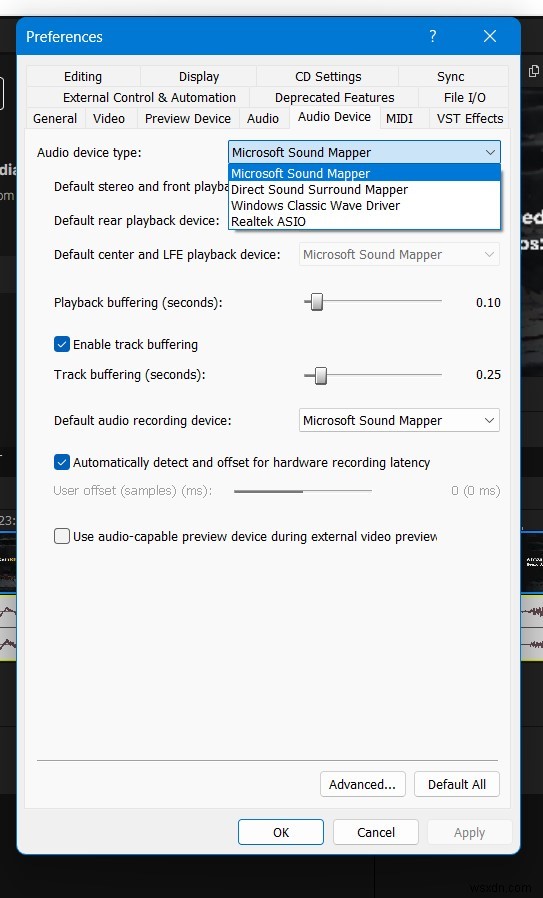Close the Preferences dialog
Screen dimensions: 543x898
(490, 36)
